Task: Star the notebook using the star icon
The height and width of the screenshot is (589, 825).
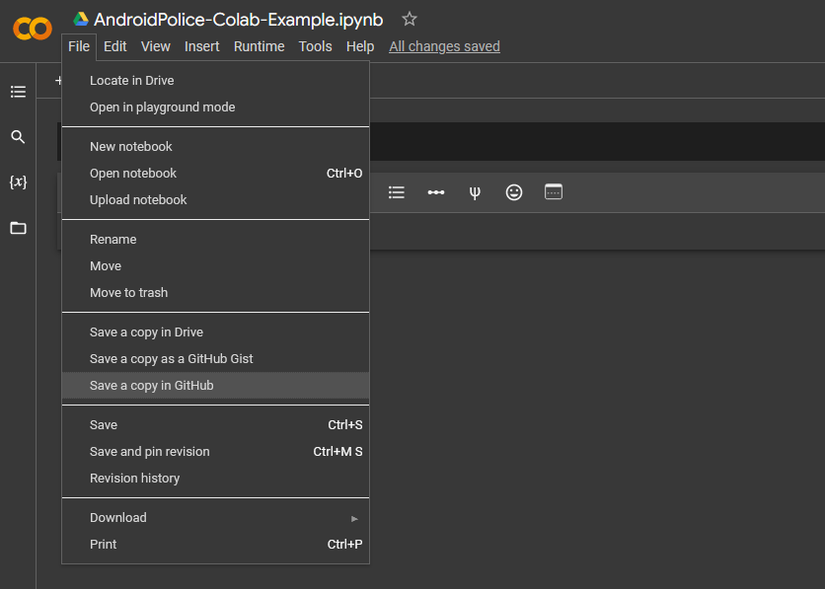Action: coord(409,17)
